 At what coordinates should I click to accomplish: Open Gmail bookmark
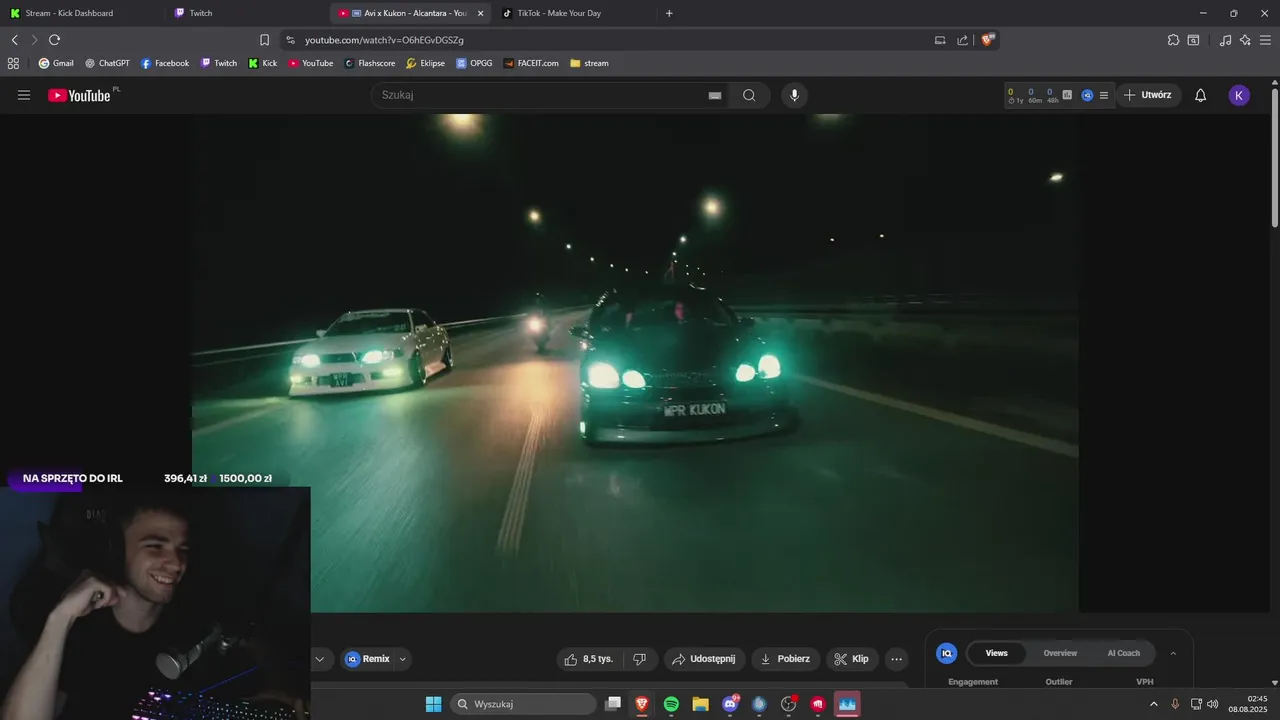pos(56,63)
